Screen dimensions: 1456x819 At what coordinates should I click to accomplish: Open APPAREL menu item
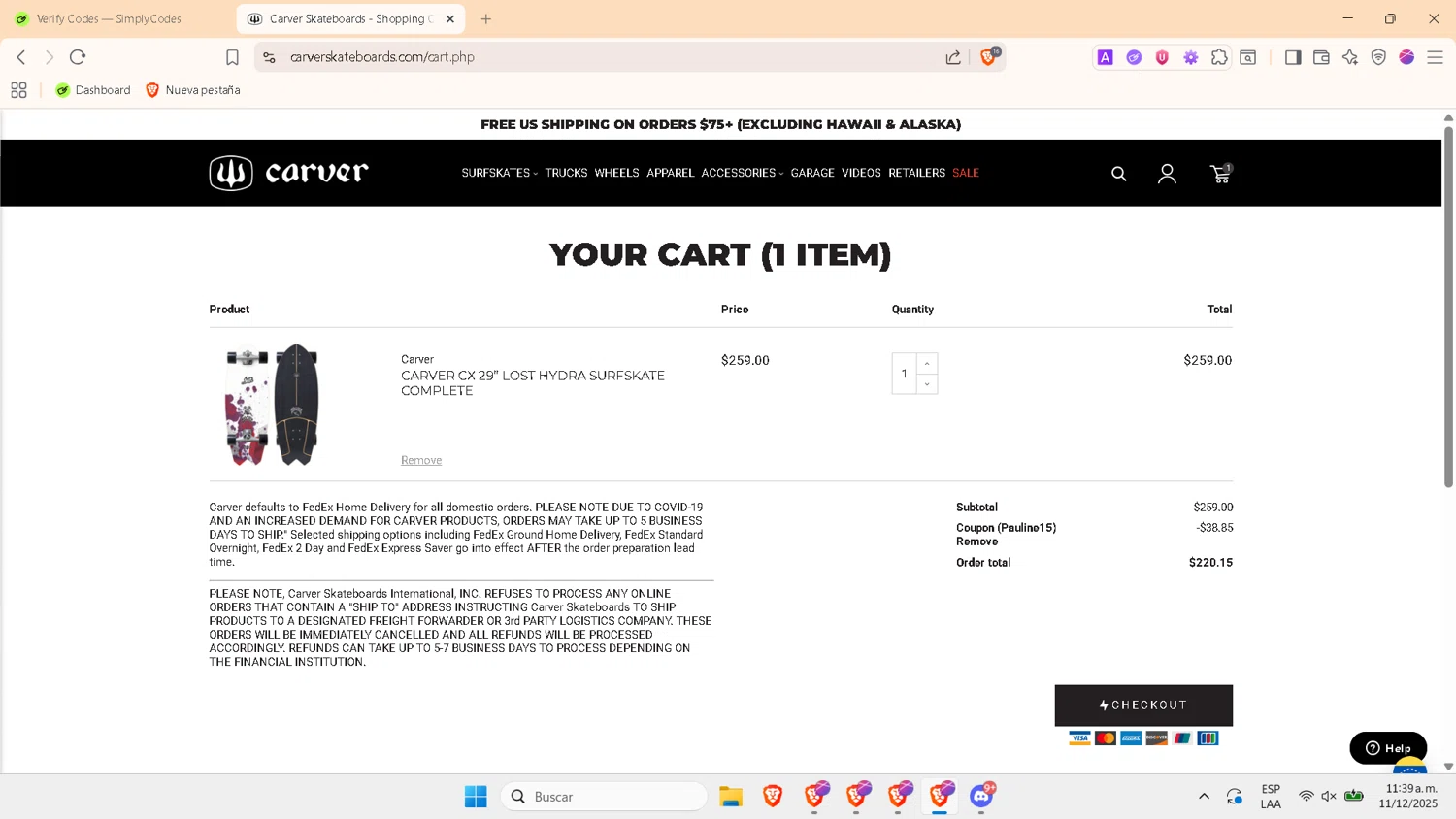coord(671,173)
